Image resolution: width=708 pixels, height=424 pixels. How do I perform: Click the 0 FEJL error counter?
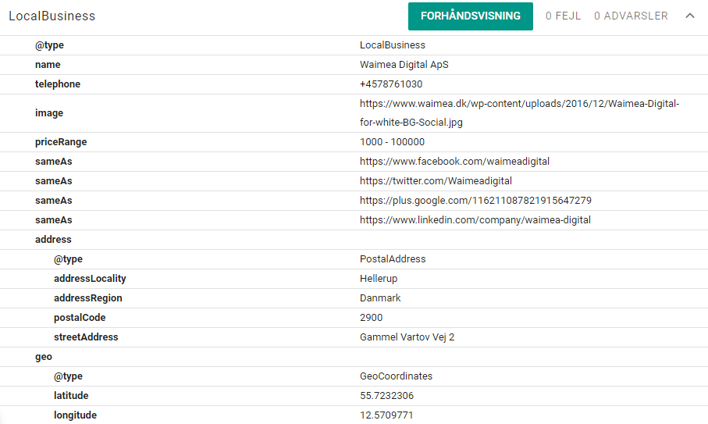[562, 16]
